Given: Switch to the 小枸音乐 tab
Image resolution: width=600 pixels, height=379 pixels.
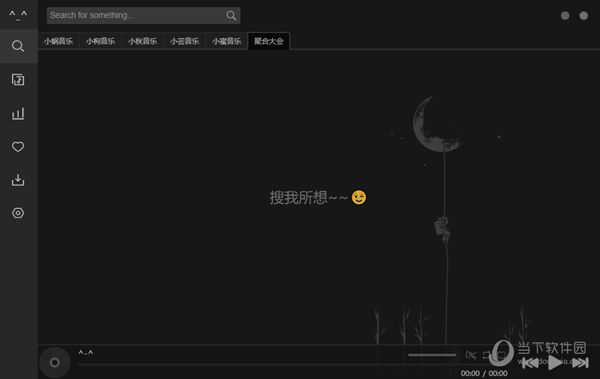Looking at the screenshot, I should [100, 41].
